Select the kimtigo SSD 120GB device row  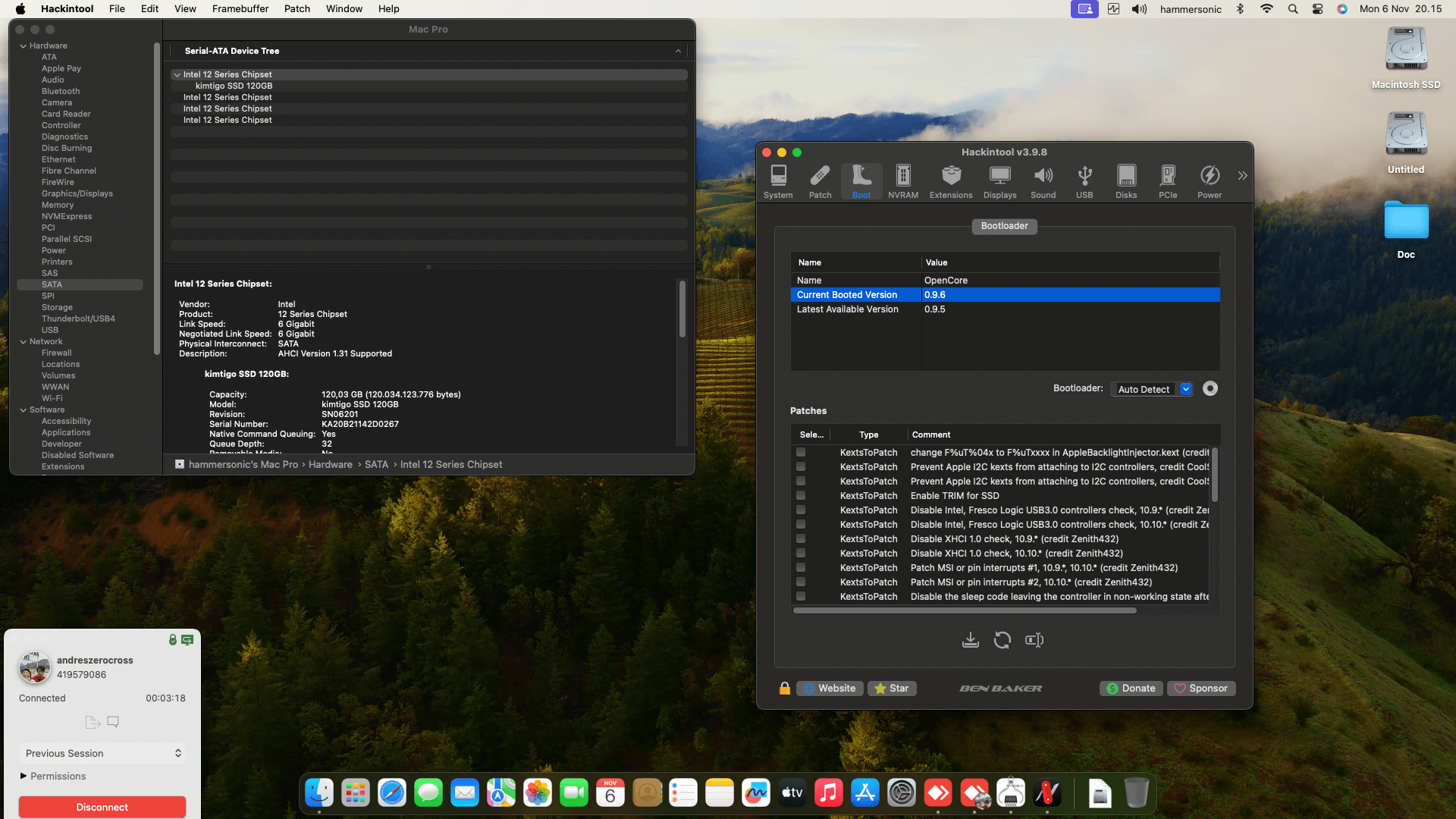(429, 86)
